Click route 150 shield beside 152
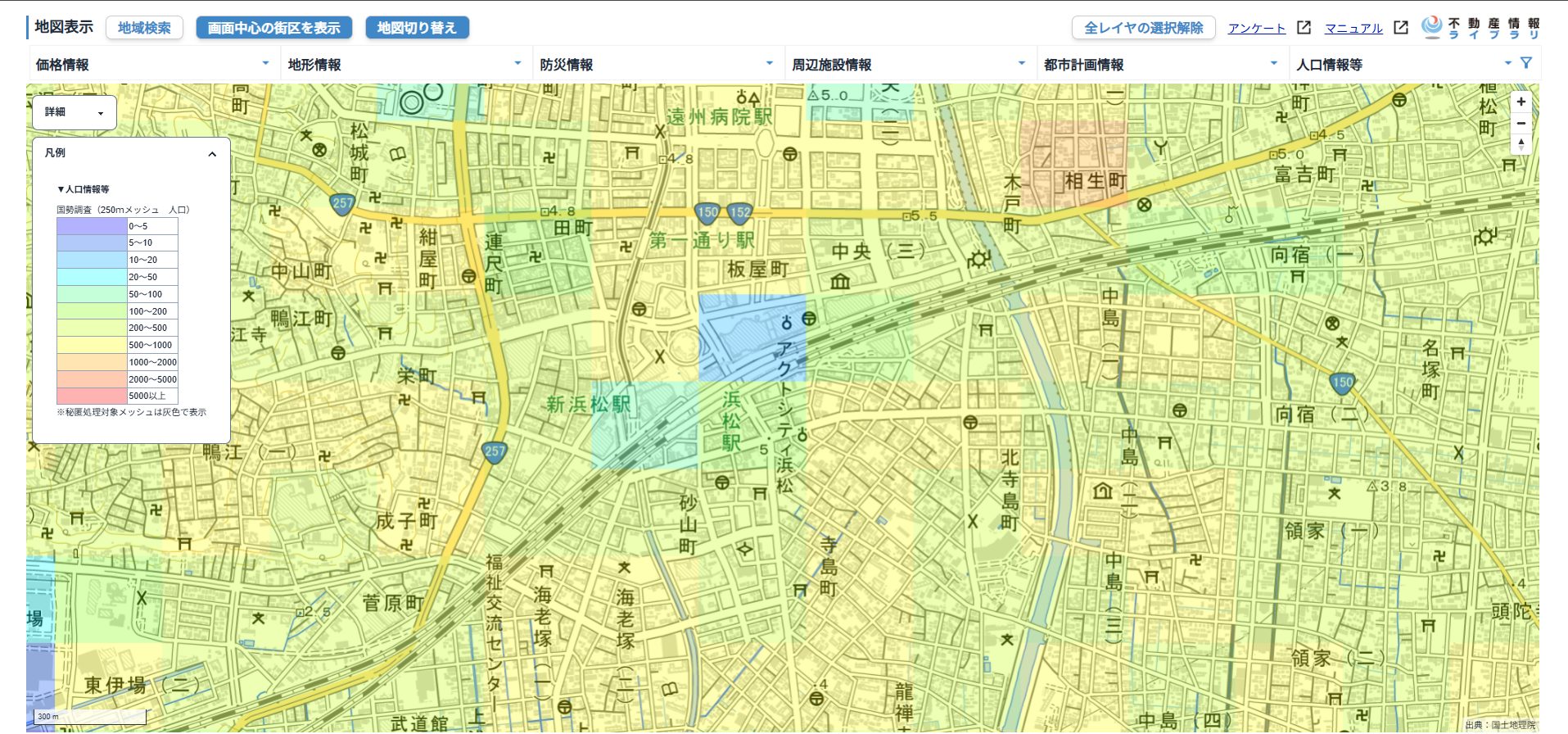 click(x=707, y=213)
